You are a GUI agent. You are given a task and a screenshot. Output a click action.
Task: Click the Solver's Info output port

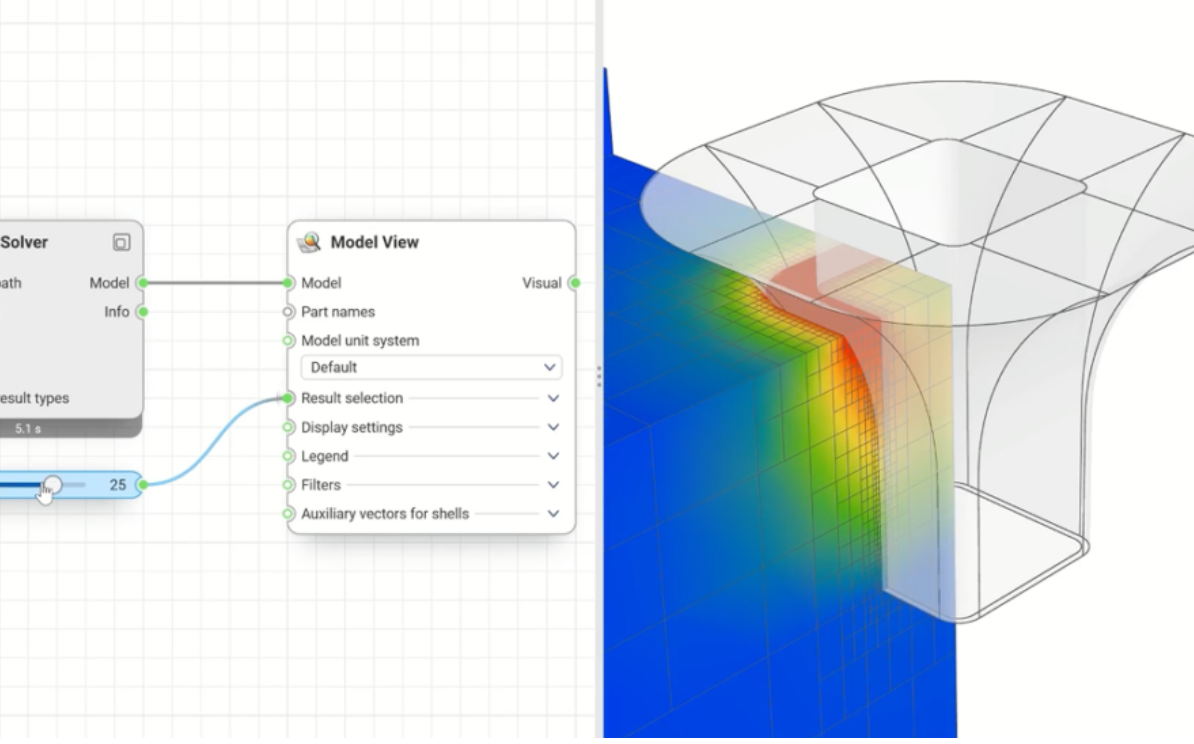click(x=143, y=312)
